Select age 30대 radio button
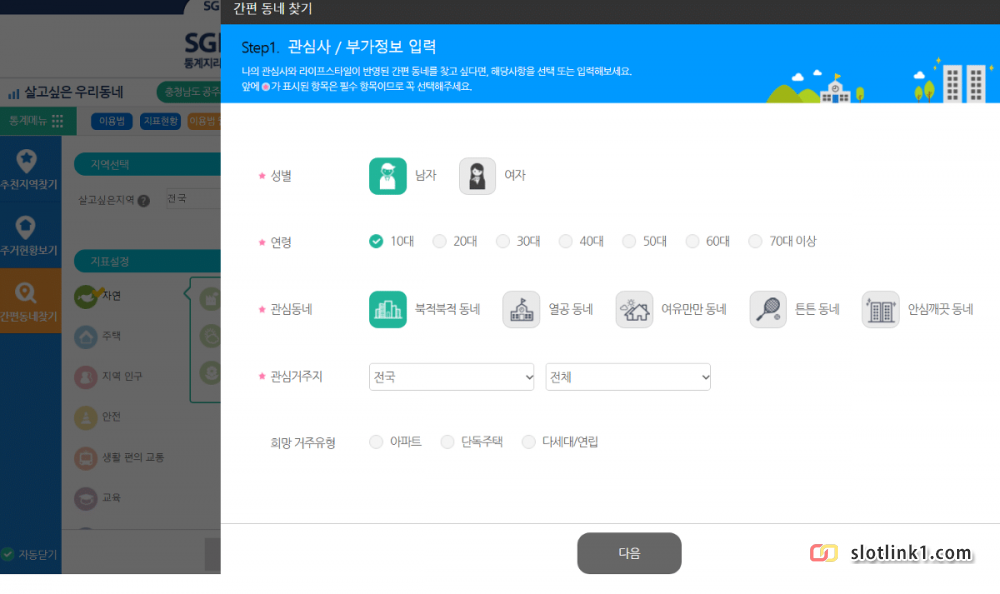 [x=503, y=241]
